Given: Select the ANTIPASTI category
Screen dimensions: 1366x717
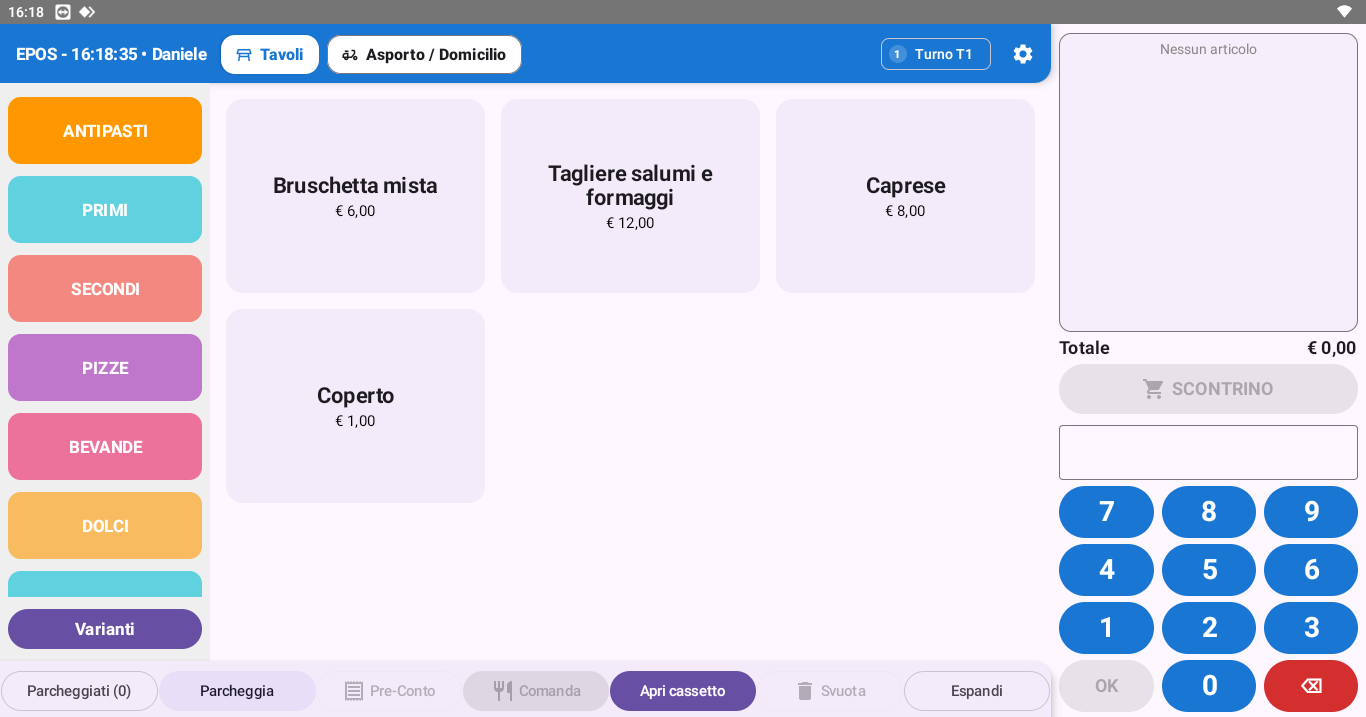Looking at the screenshot, I should coord(105,131).
